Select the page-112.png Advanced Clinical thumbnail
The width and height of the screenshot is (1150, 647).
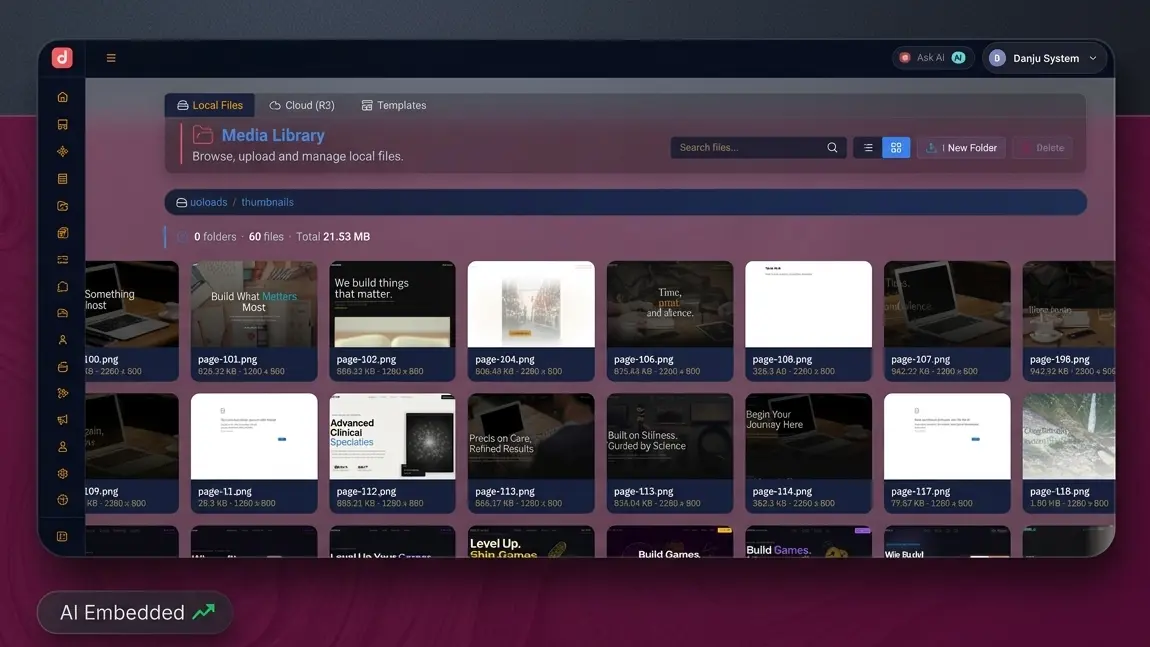pos(392,453)
